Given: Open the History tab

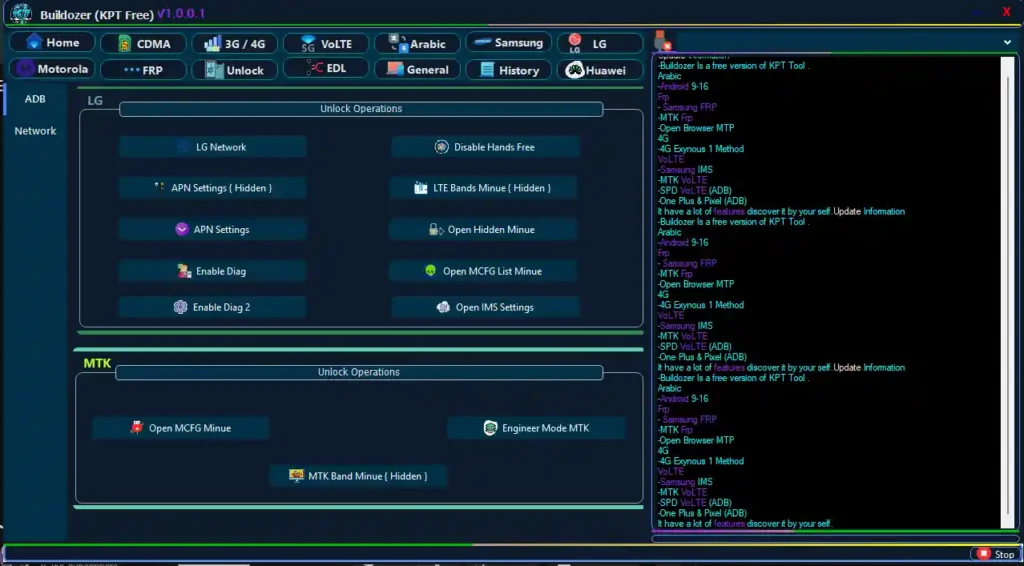Looking at the screenshot, I should point(509,70).
